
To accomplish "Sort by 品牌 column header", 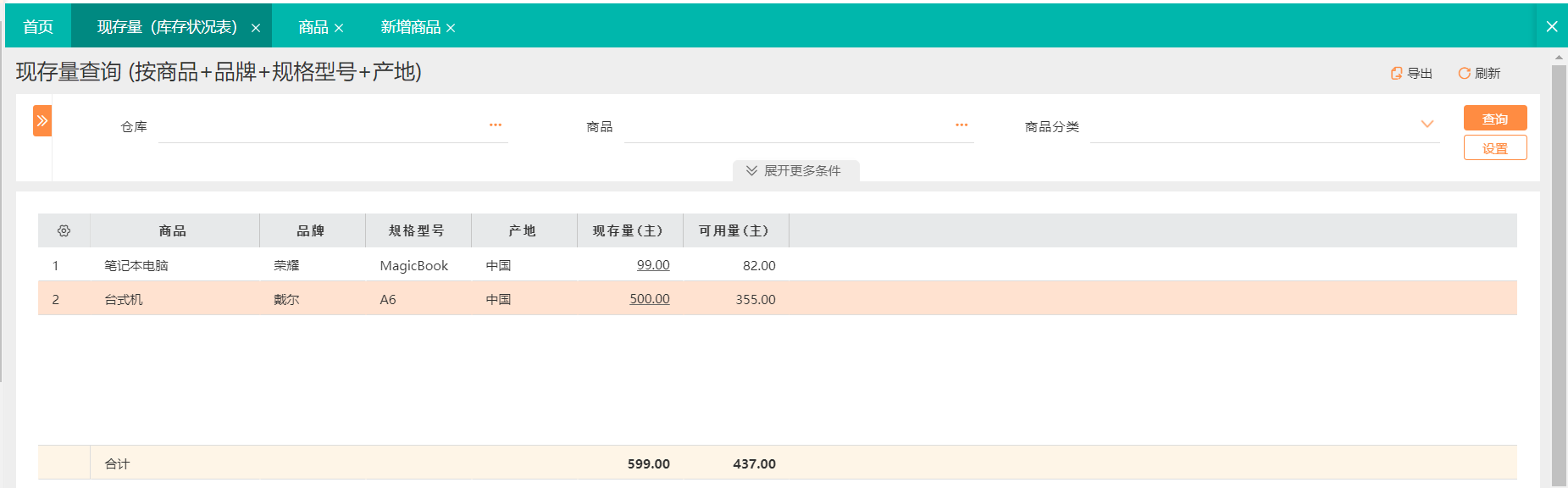I will [311, 230].
